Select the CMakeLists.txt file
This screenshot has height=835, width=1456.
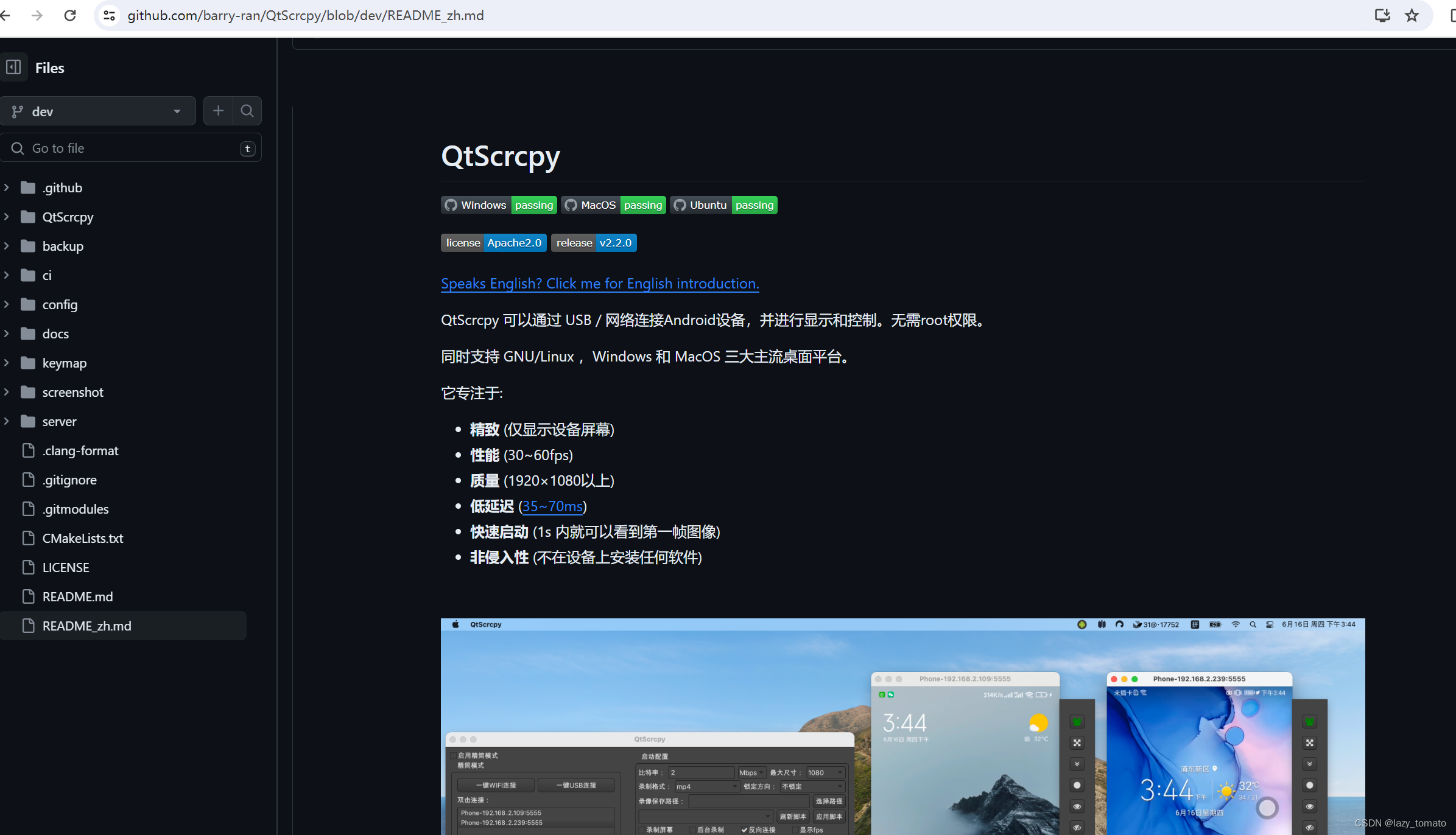82,538
